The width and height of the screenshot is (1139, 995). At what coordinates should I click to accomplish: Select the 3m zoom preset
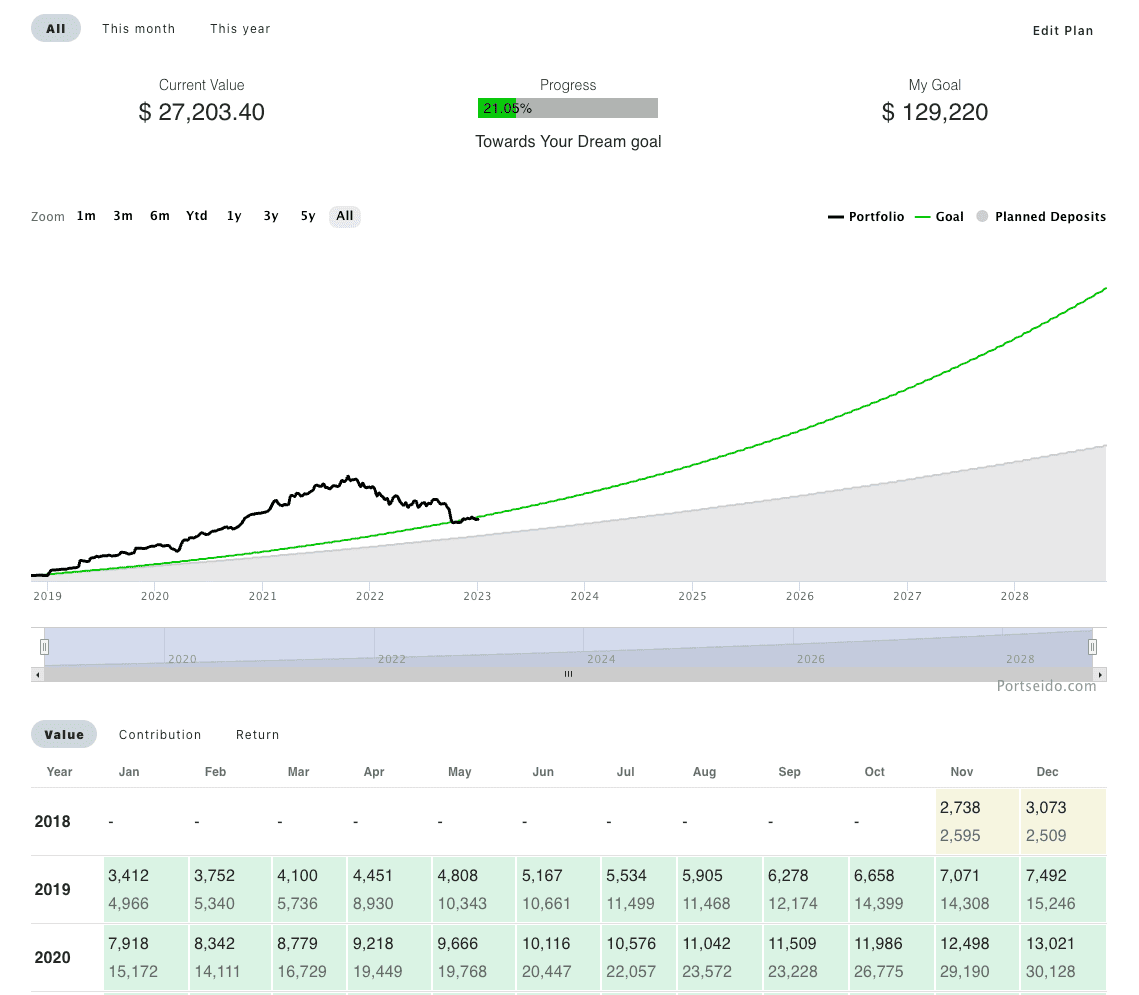coord(122,216)
